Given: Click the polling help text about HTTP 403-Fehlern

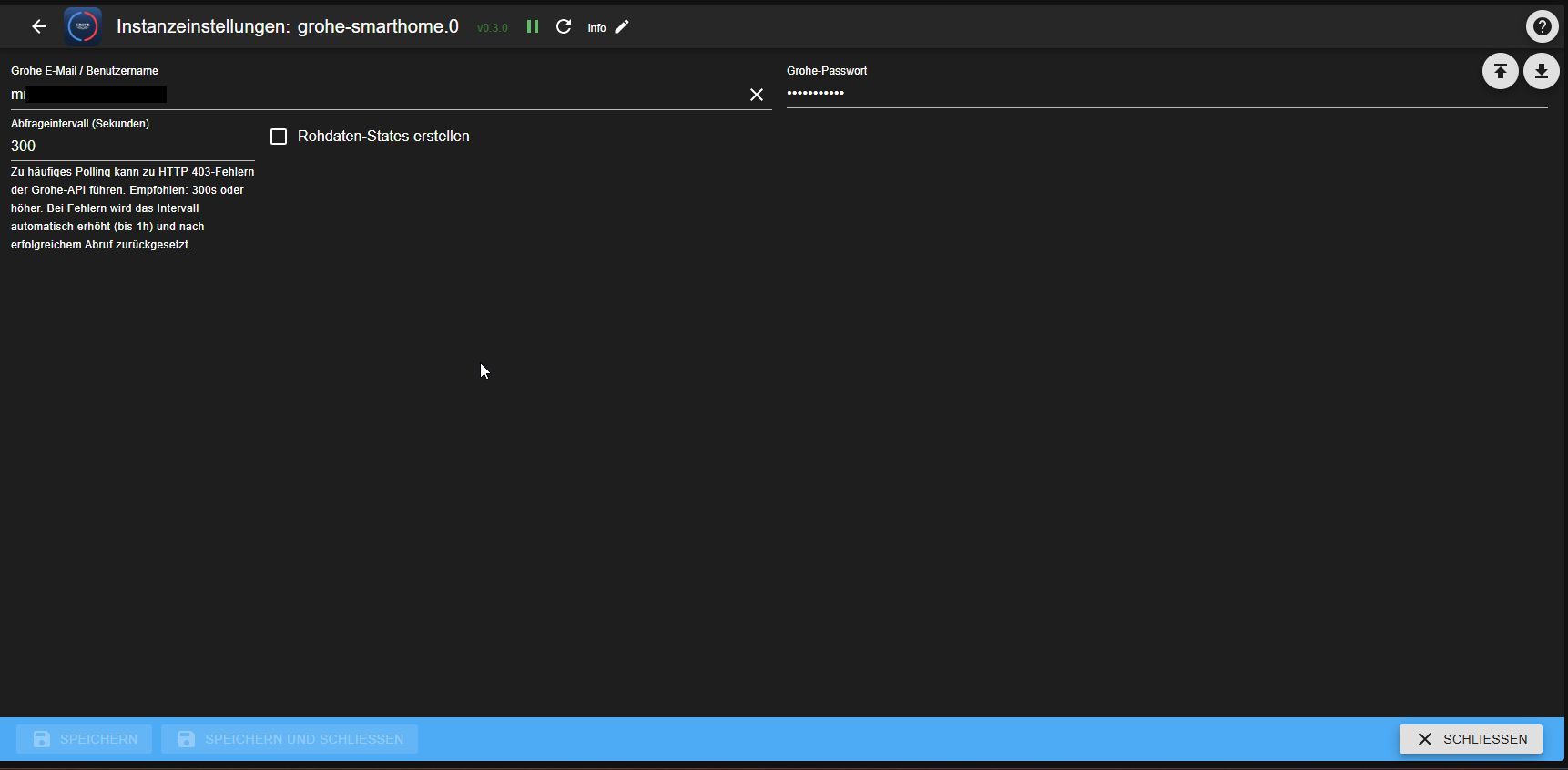Looking at the screenshot, I should 133,208.
